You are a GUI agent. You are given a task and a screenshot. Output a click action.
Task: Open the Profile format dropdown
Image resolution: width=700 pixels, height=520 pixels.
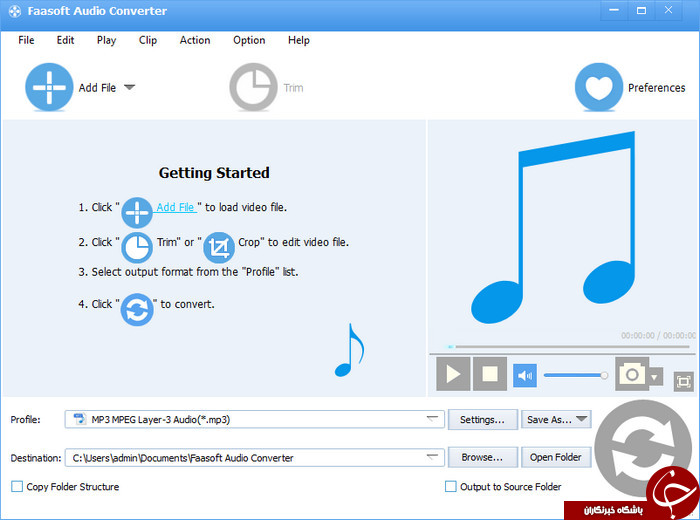tap(432, 419)
